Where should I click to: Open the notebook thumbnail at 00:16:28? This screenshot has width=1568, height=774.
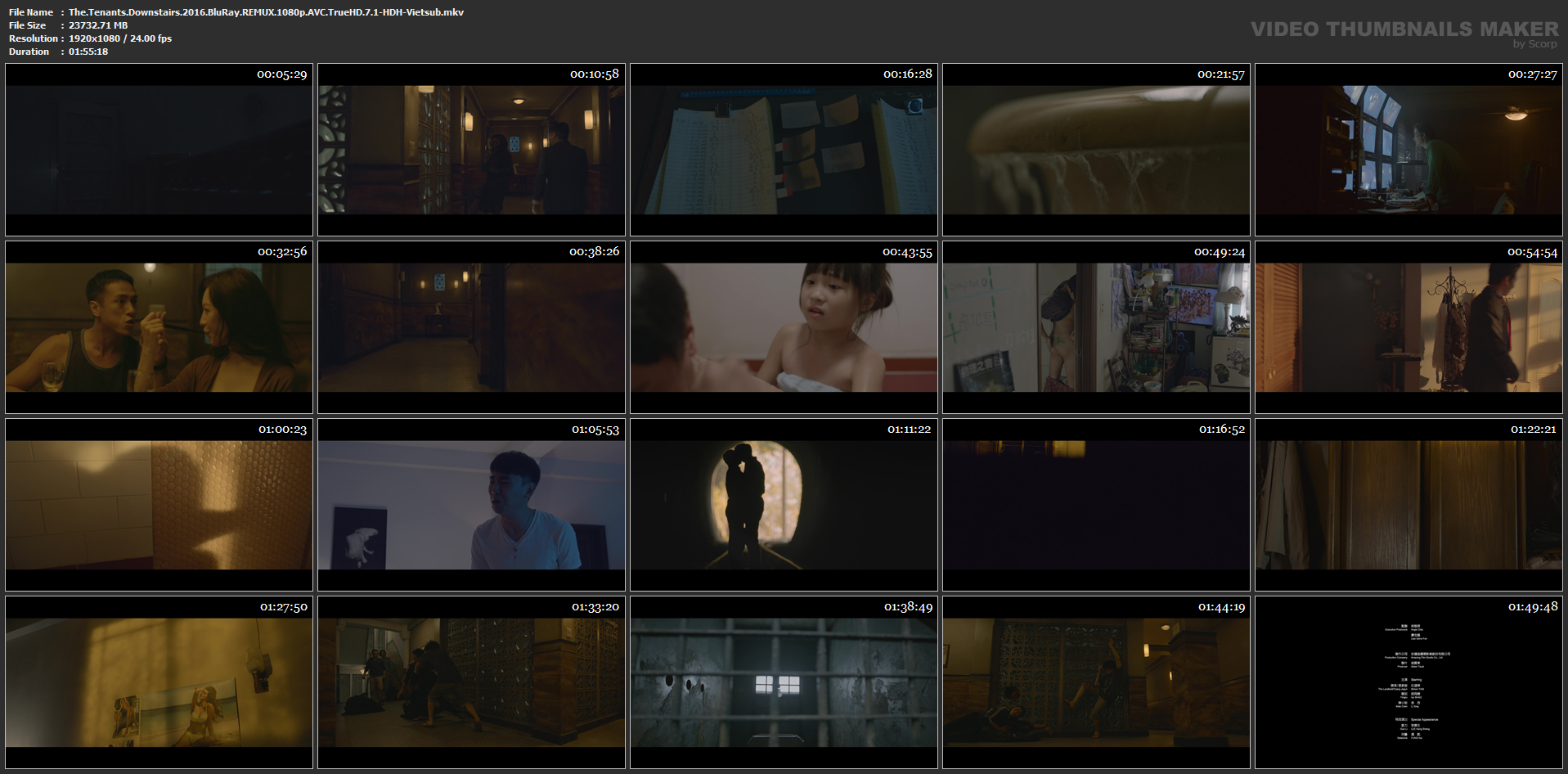click(x=784, y=150)
